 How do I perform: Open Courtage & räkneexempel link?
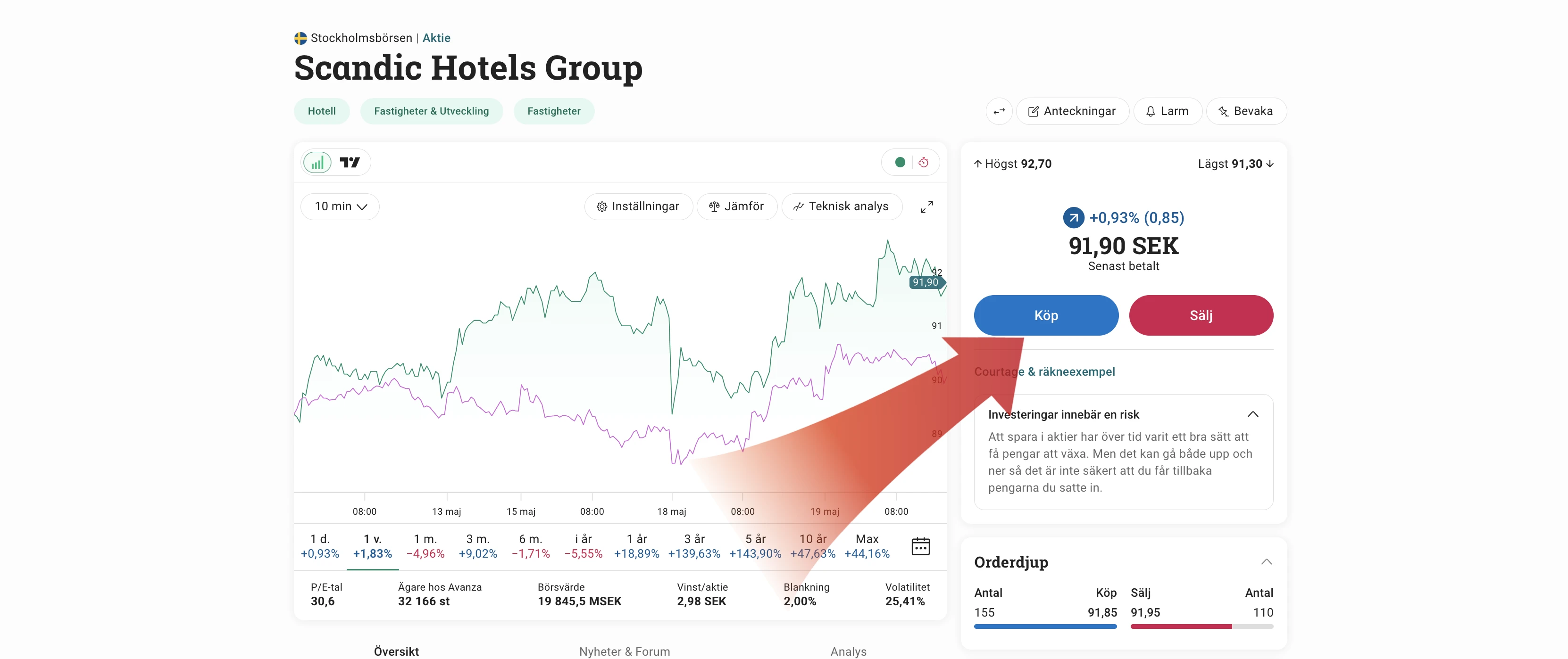point(1044,372)
